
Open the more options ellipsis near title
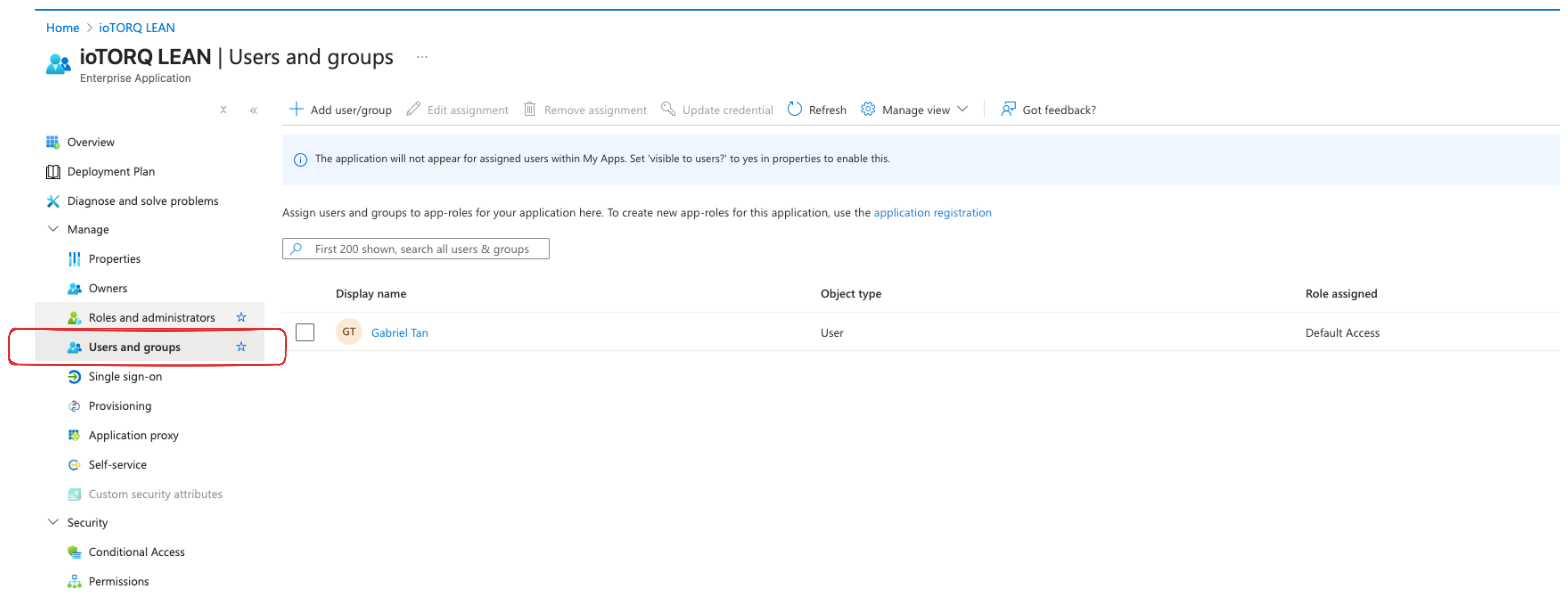point(422,57)
